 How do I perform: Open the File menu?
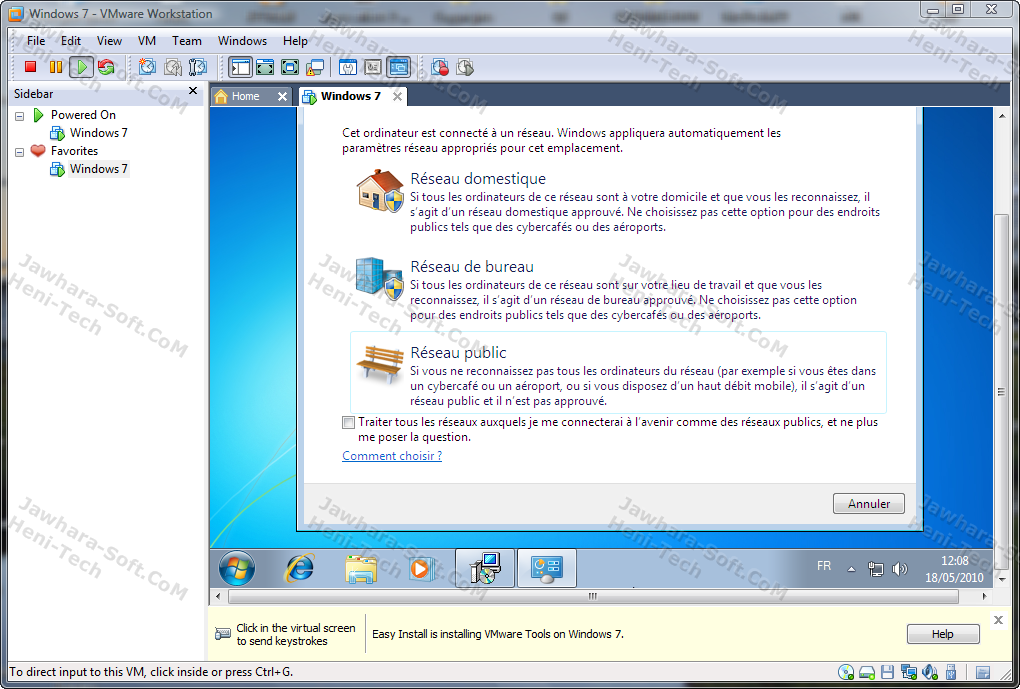click(36, 40)
